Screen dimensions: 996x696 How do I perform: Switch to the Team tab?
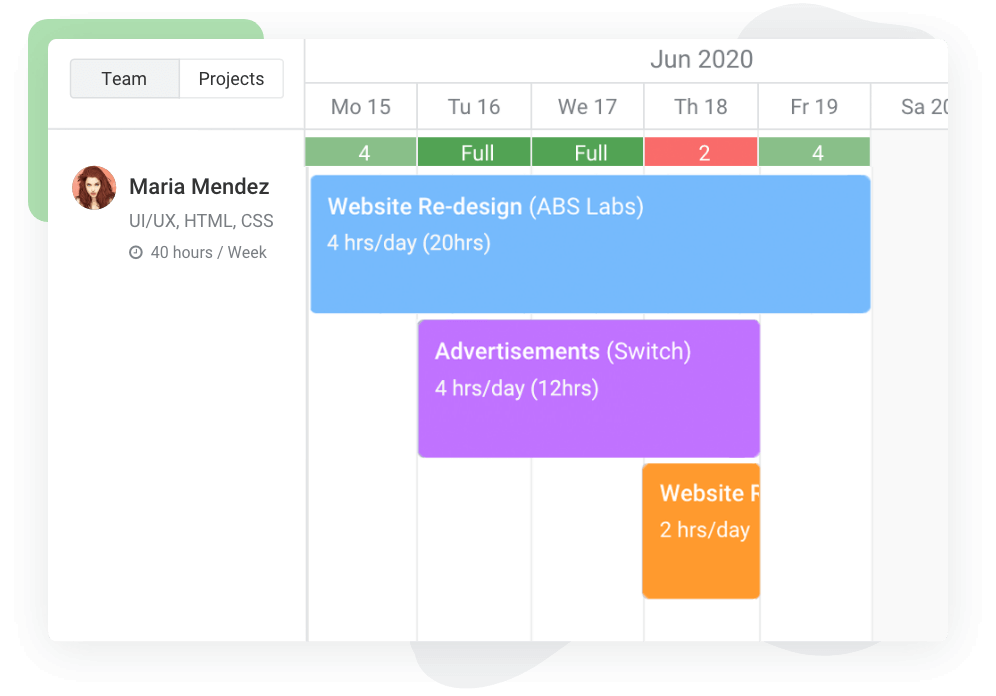tap(124, 79)
